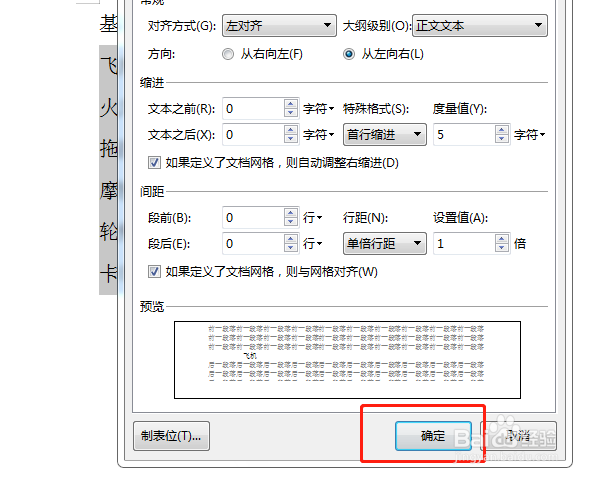Click the 设置值 input field showing 1
This screenshot has width=592, height=478.
pyautogui.click(x=464, y=244)
